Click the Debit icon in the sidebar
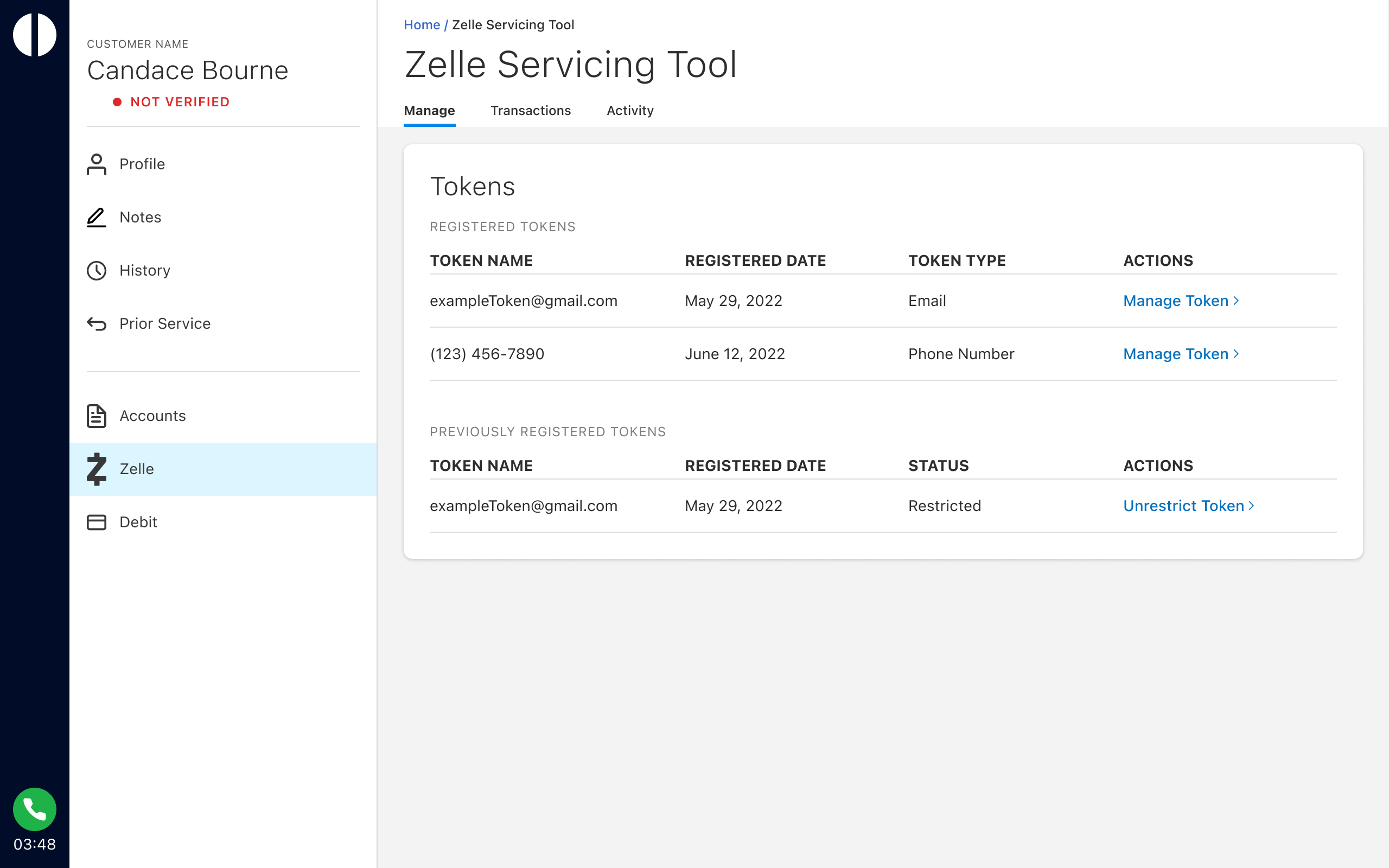Viewport: 1389px width, 868px height. coord(96,521)
